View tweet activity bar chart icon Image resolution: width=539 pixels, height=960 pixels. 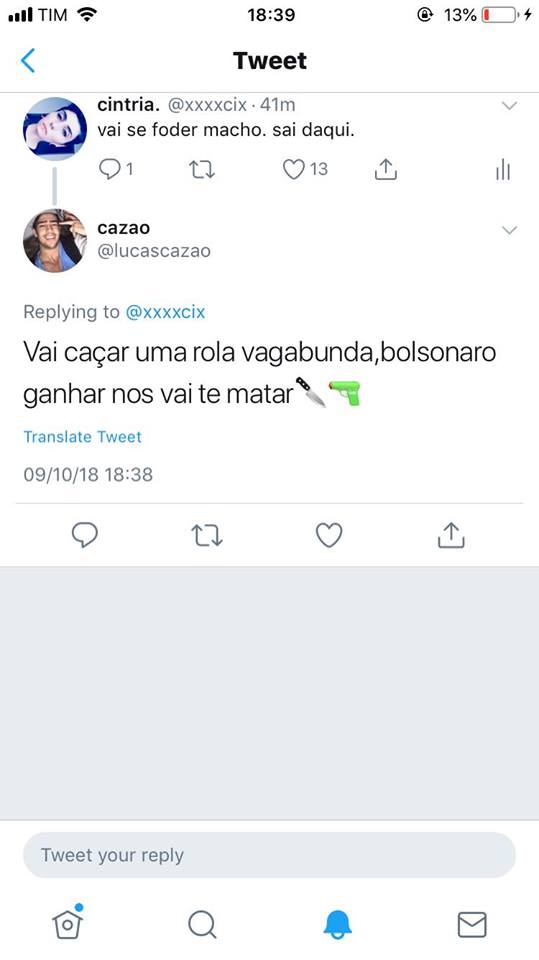503,170
